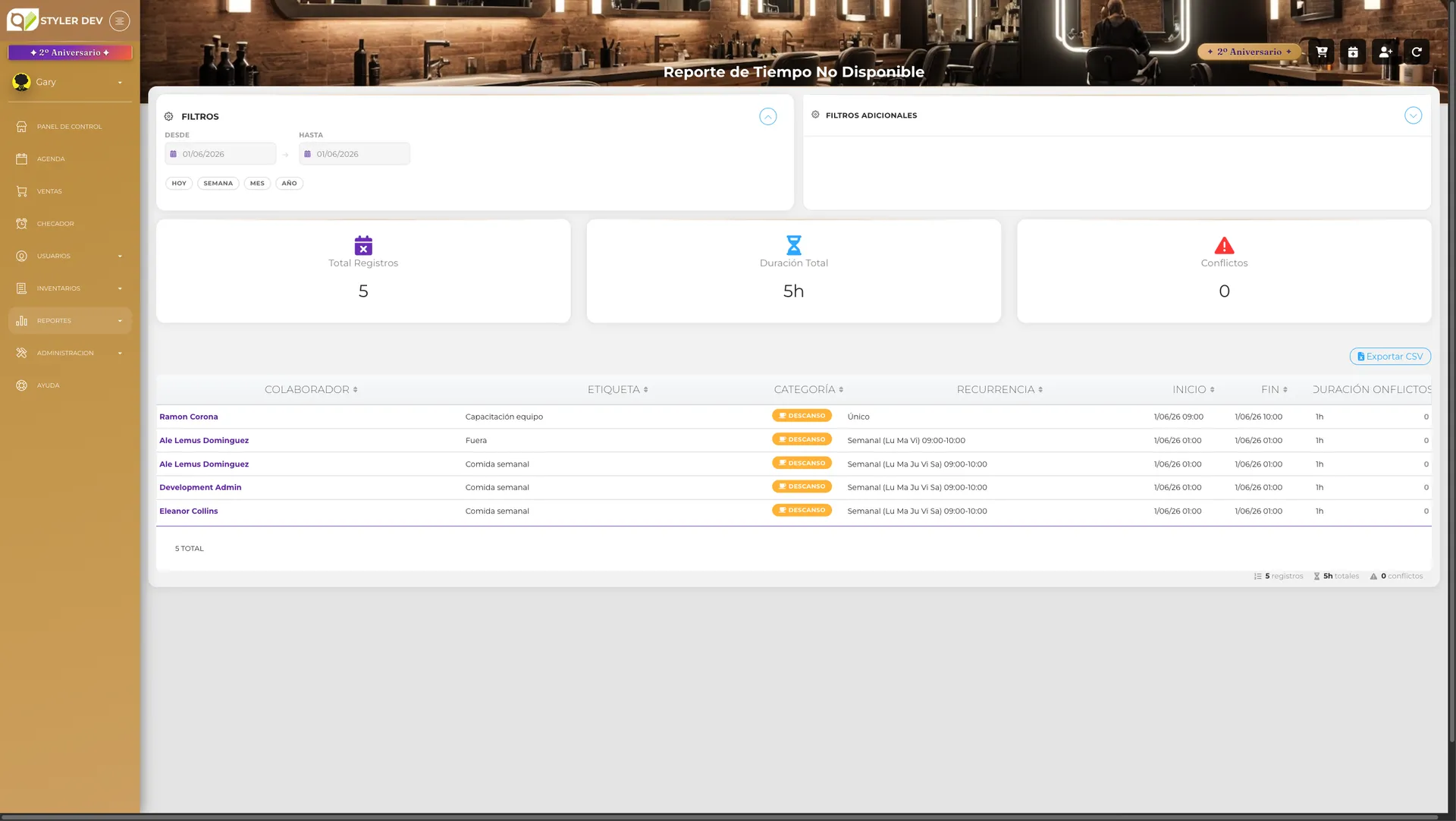1456x821 pixels.
Task: Click the Duración Total hourglass icon
Action: tap(794, 245)
